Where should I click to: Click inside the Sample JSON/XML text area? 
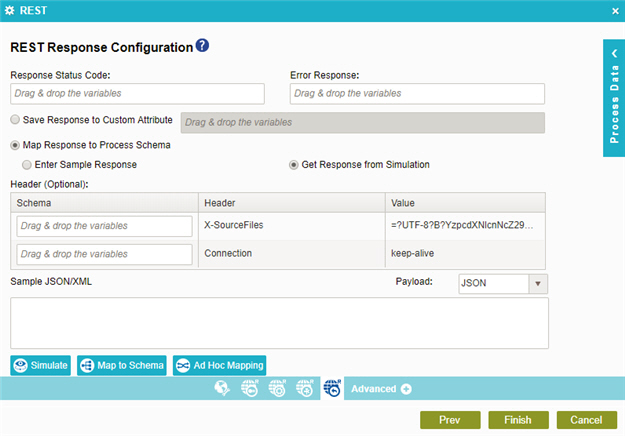tap(279, 323)
